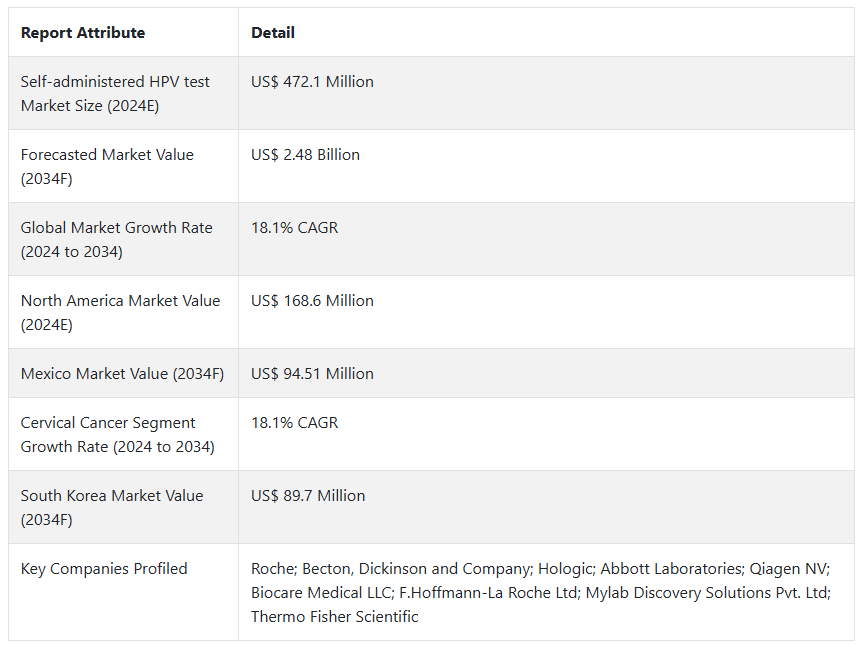866x648 pixels.
Task: Select the South Korea Market Value cell
Action: (x=112, y=507)
